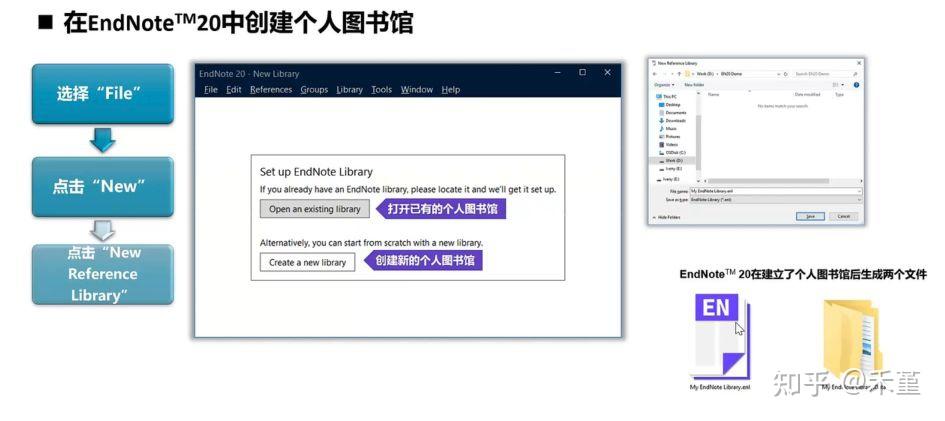Sort files by Type column

(840, 94)
